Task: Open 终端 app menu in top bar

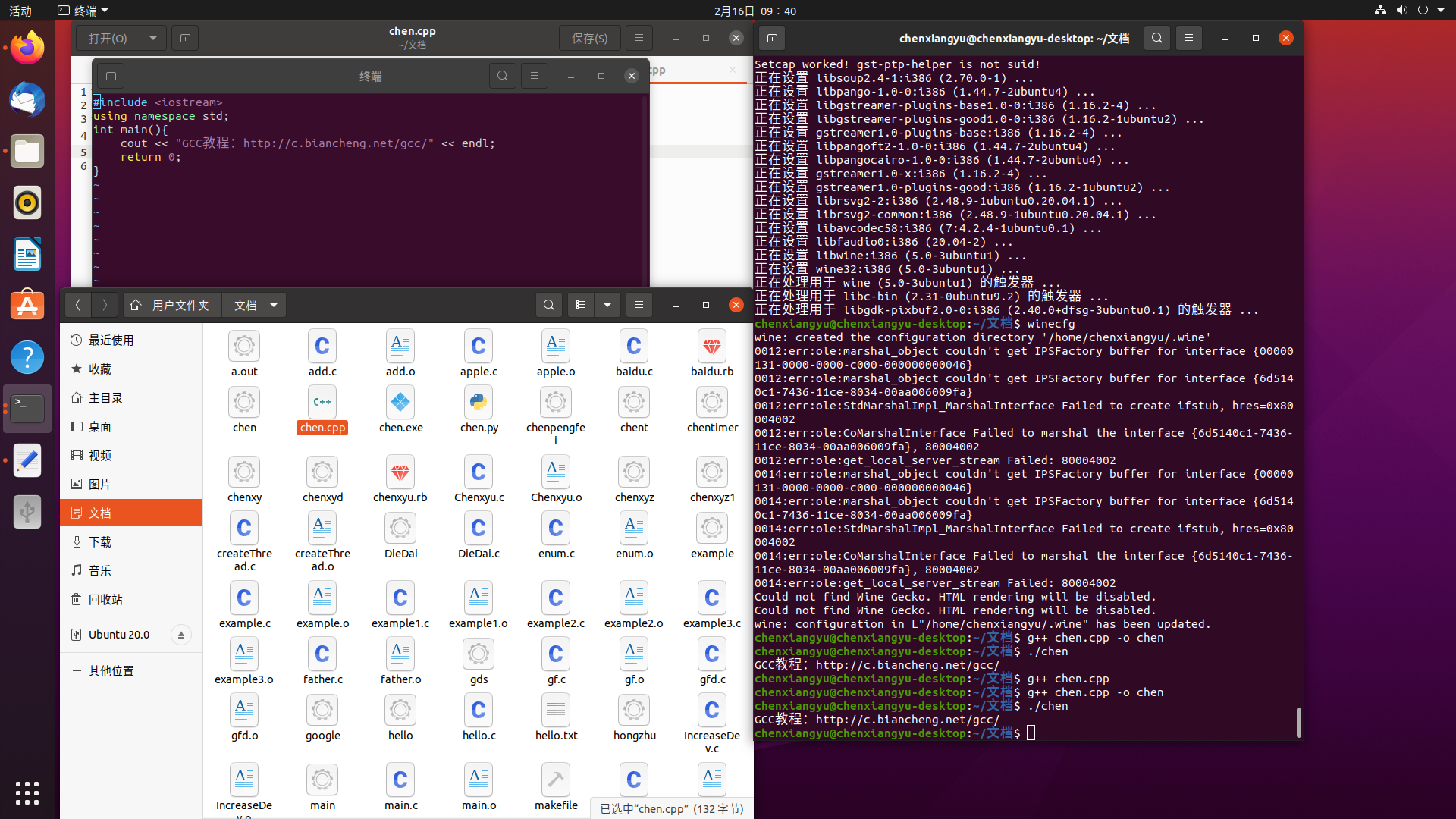Action: pyautogui.click(x=83, y=10)
